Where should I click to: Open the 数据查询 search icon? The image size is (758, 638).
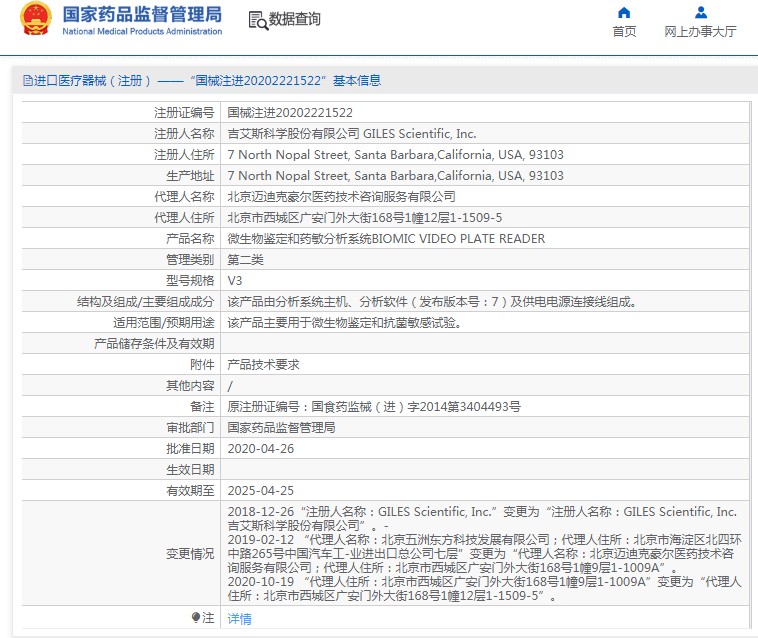[258, 21]
